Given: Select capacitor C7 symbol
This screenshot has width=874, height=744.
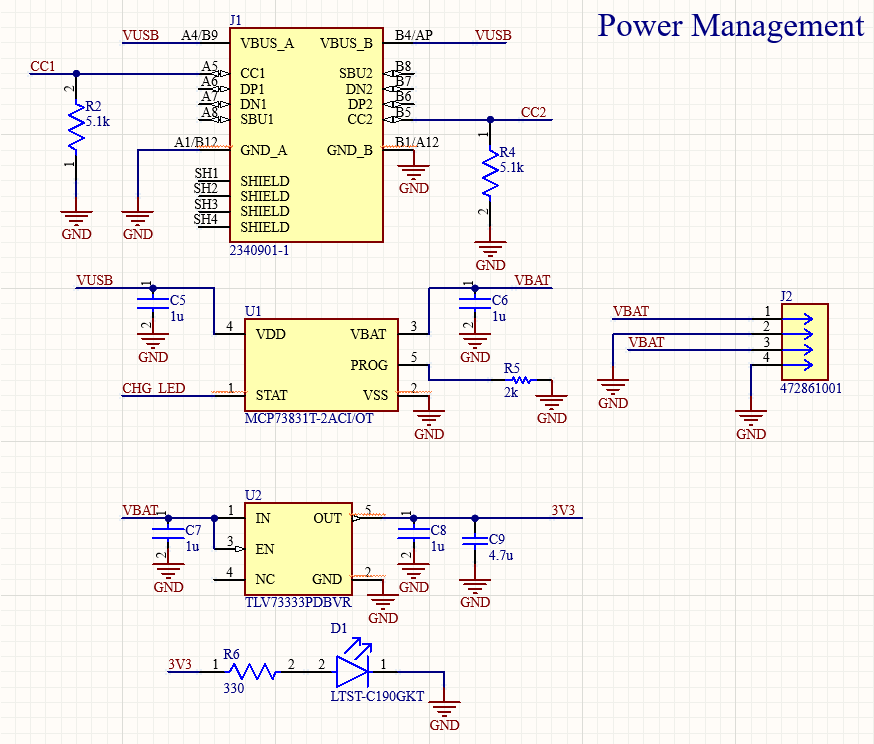Looking at the screenshot, I should pyautogui.click(x=168, y=533).
